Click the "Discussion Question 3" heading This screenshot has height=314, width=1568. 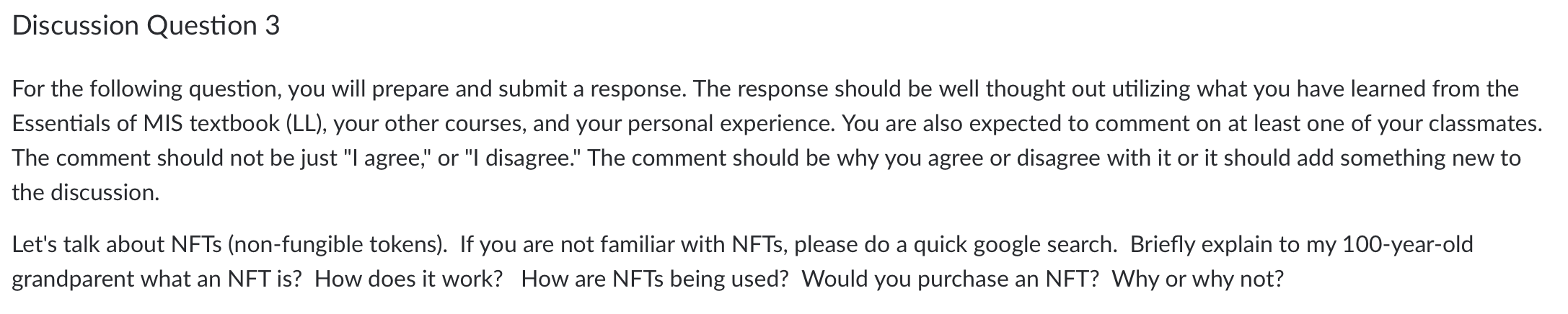tap(146, 26)
